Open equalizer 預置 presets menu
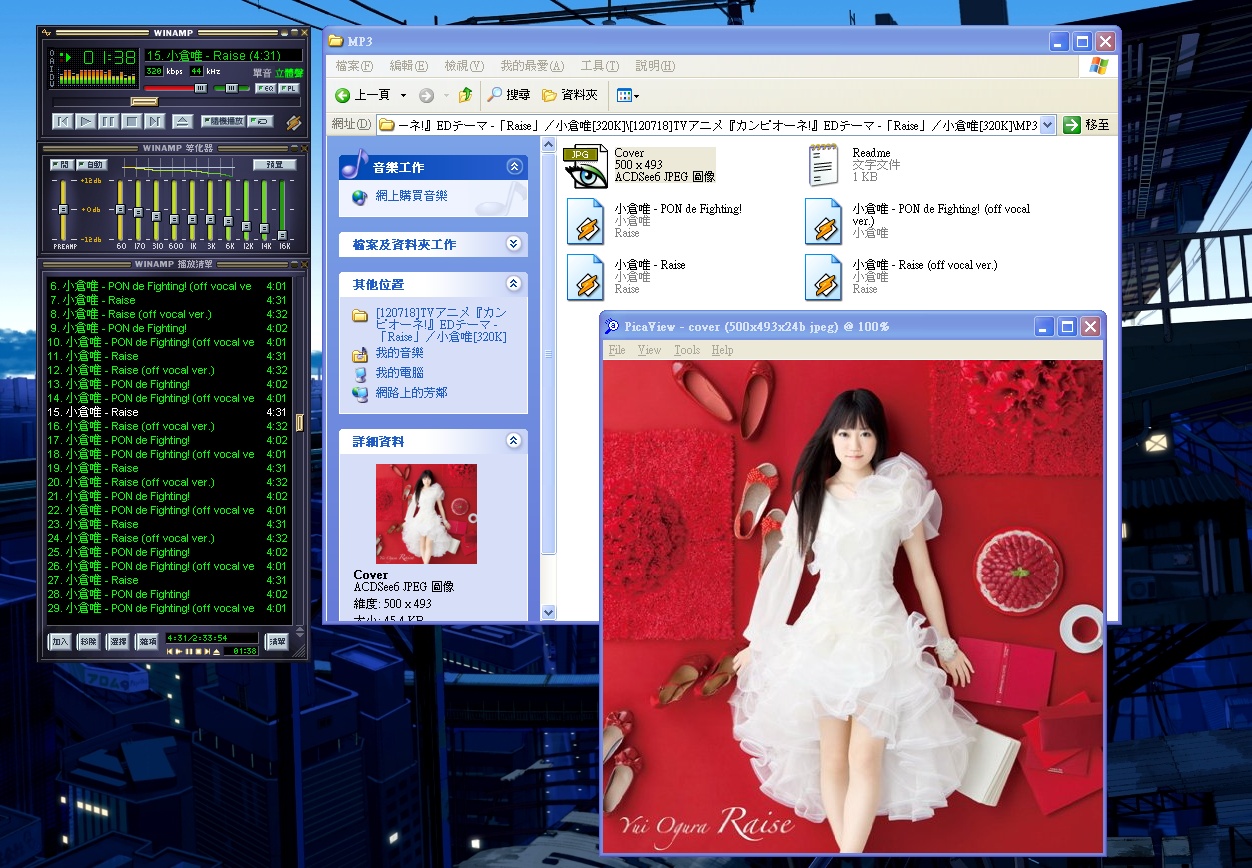 point(274,164)
